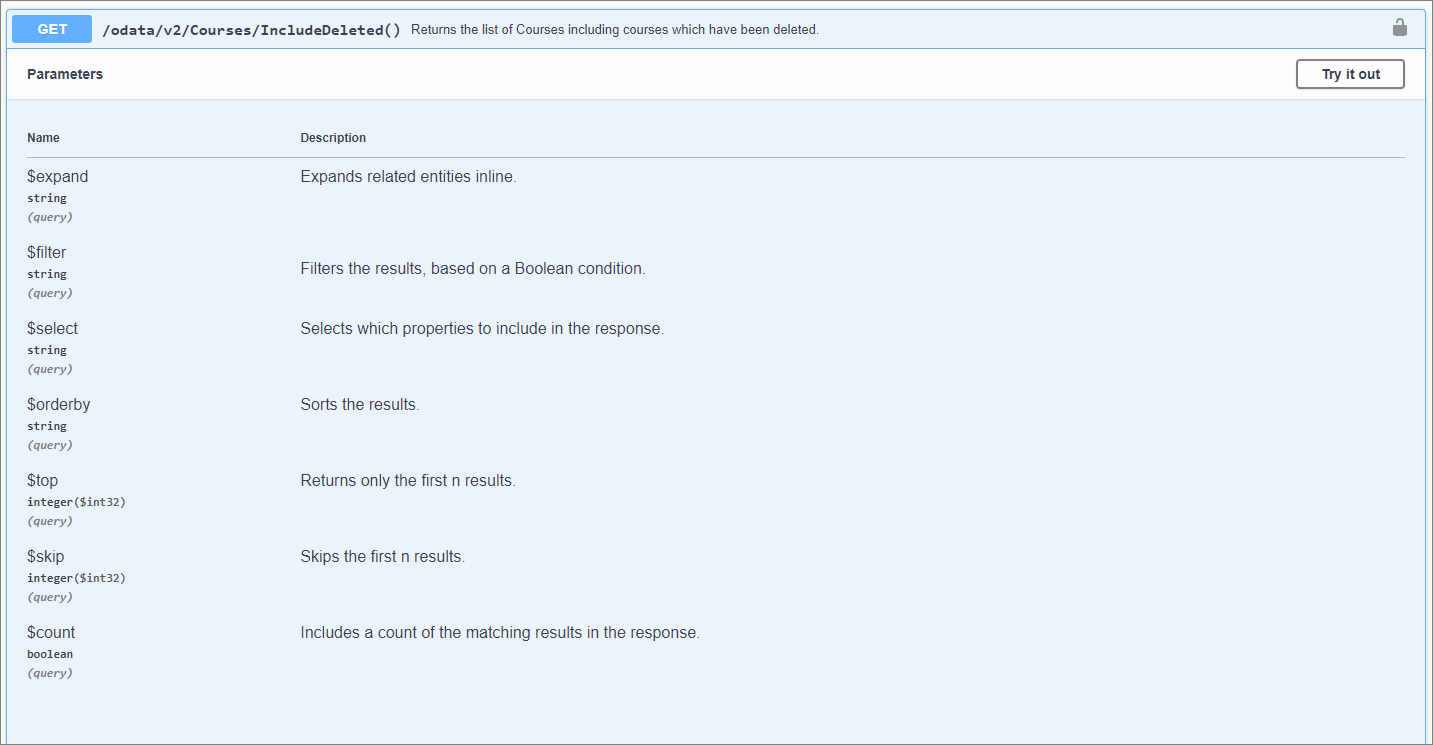Click the $orderby parameter name
The image size is (1433, 745).
[x=59, y=405]
